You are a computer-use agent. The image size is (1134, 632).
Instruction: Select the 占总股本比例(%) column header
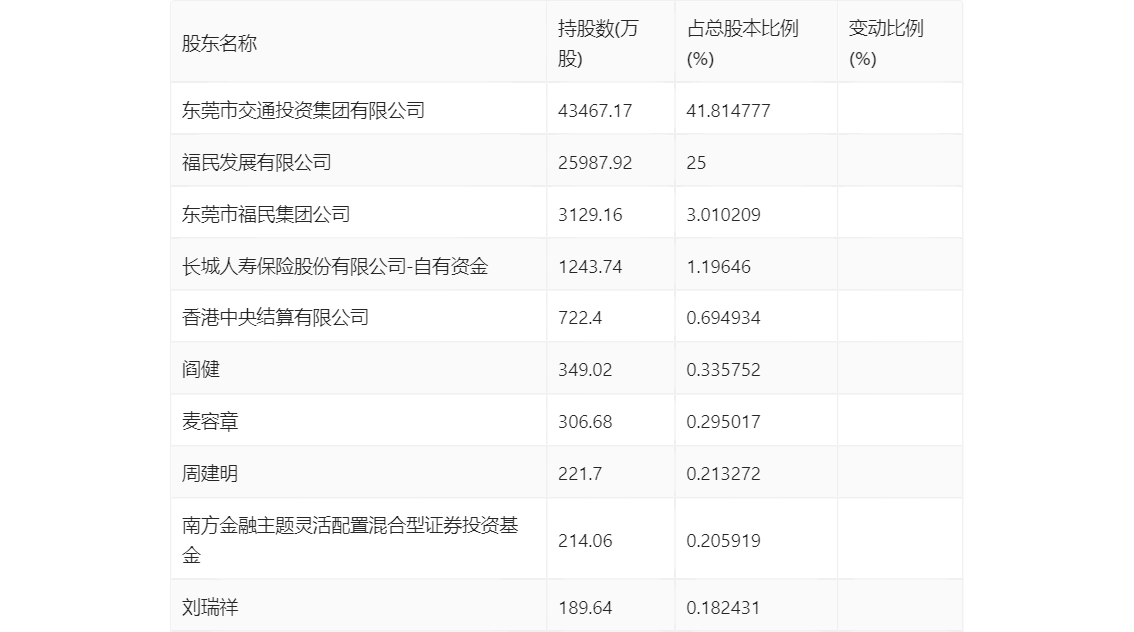pyautogui.click(x=742, y=43)
